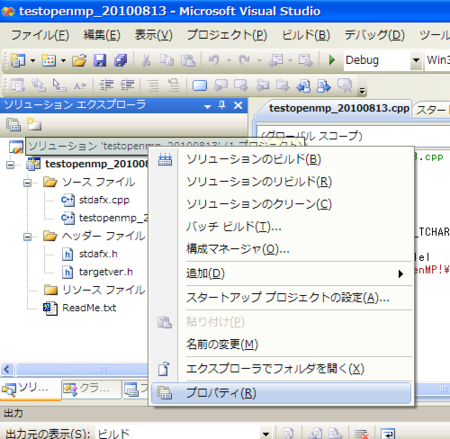450x439 pixels.
Task: Switch to the クラ... class view tab
Action: pos(91,389)
